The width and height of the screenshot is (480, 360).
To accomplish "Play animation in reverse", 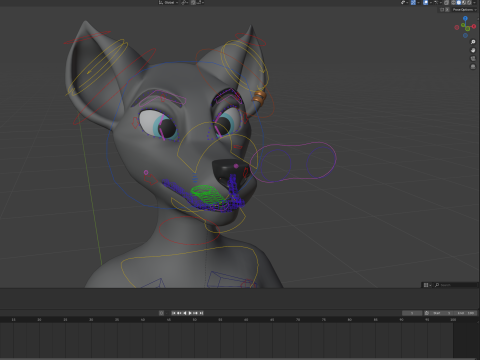I will pyautogui.click(x=185, y=313).
